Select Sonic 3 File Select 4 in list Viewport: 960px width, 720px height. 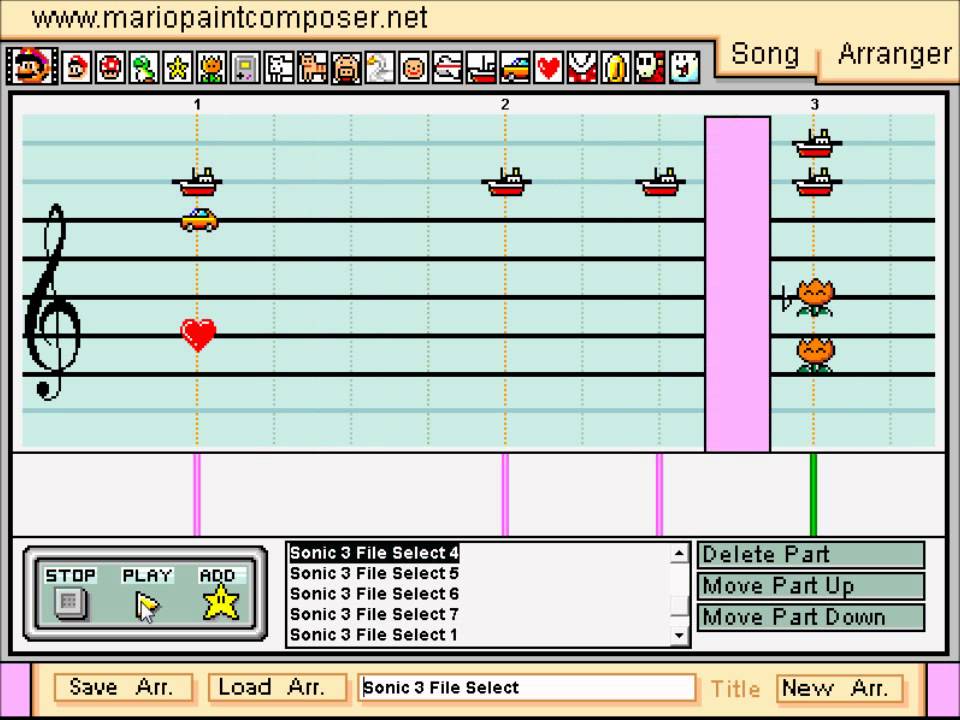click(x=374, y=553)
